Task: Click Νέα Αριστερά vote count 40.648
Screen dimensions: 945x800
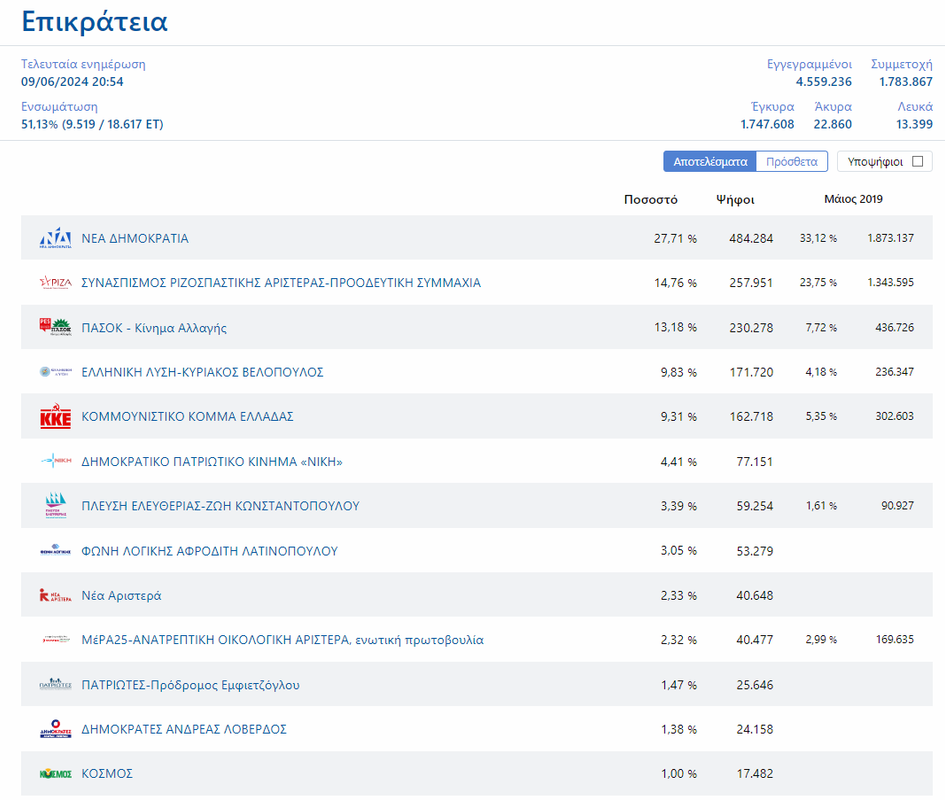Action: coord(755,595)
